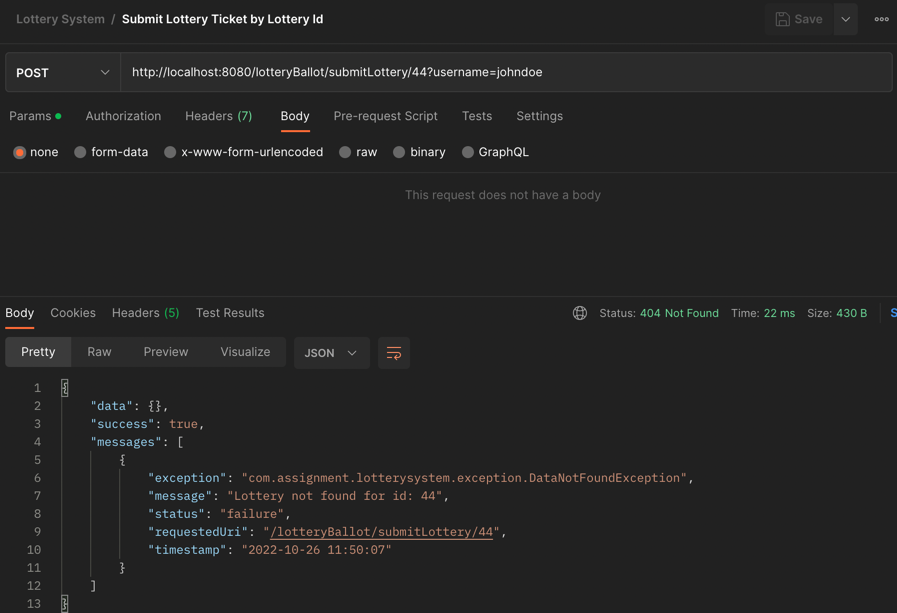
Task: Click the Save button
Action: (799, 19)
